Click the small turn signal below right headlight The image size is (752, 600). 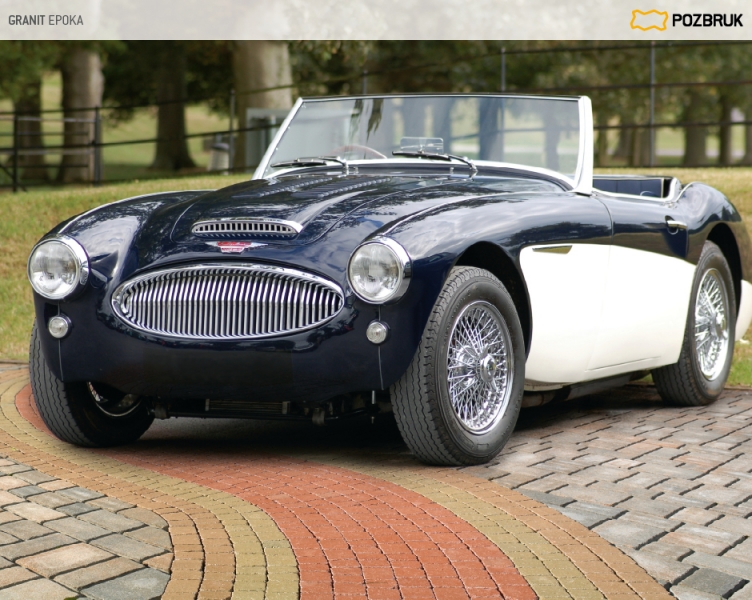click(x=376, y=332)
